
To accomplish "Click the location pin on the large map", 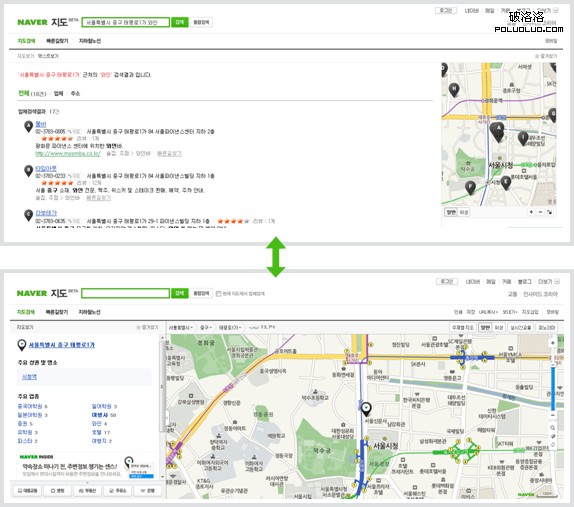I will point(366,409).
